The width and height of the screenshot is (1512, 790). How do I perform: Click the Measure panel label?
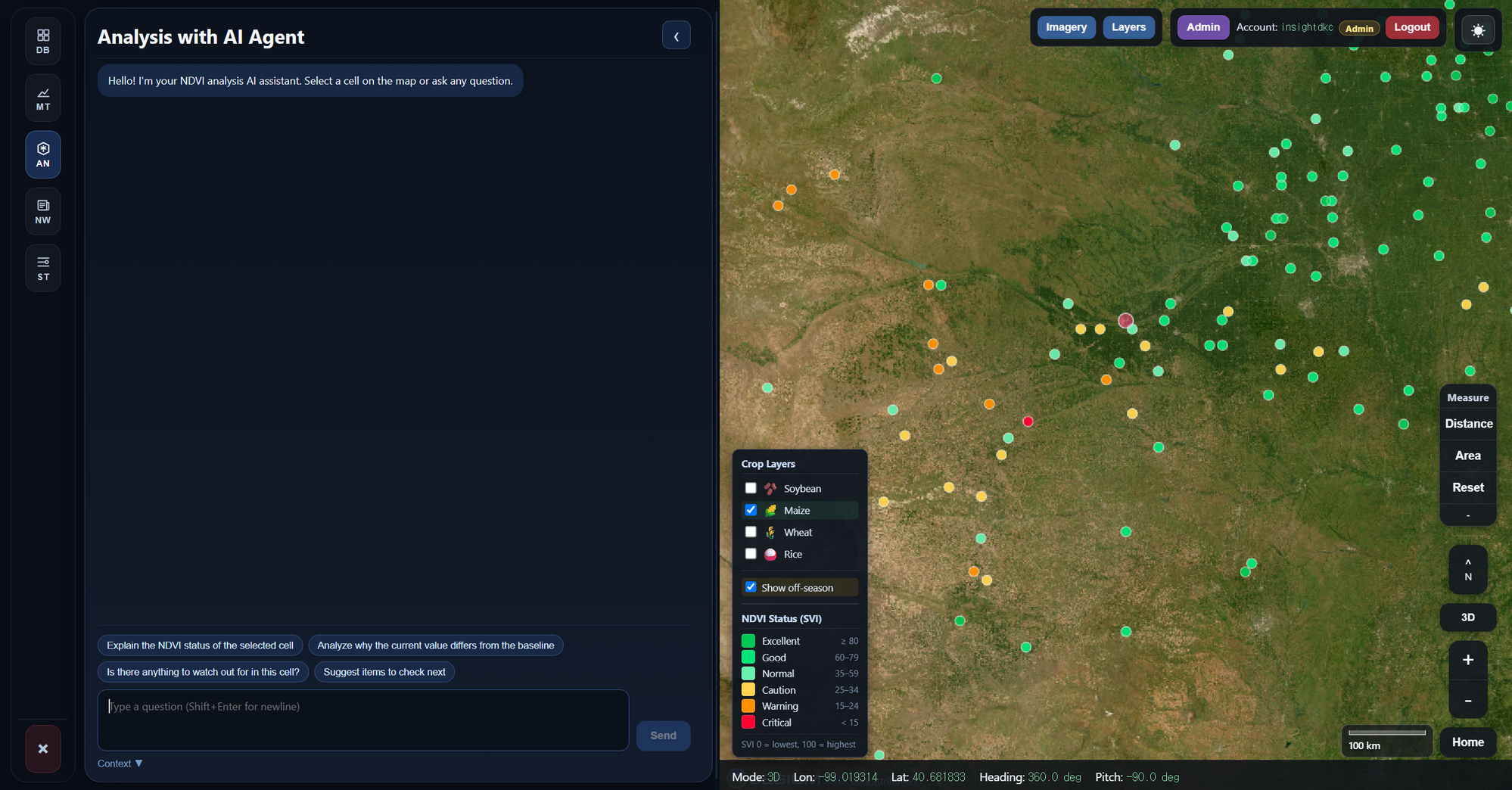1467,397
